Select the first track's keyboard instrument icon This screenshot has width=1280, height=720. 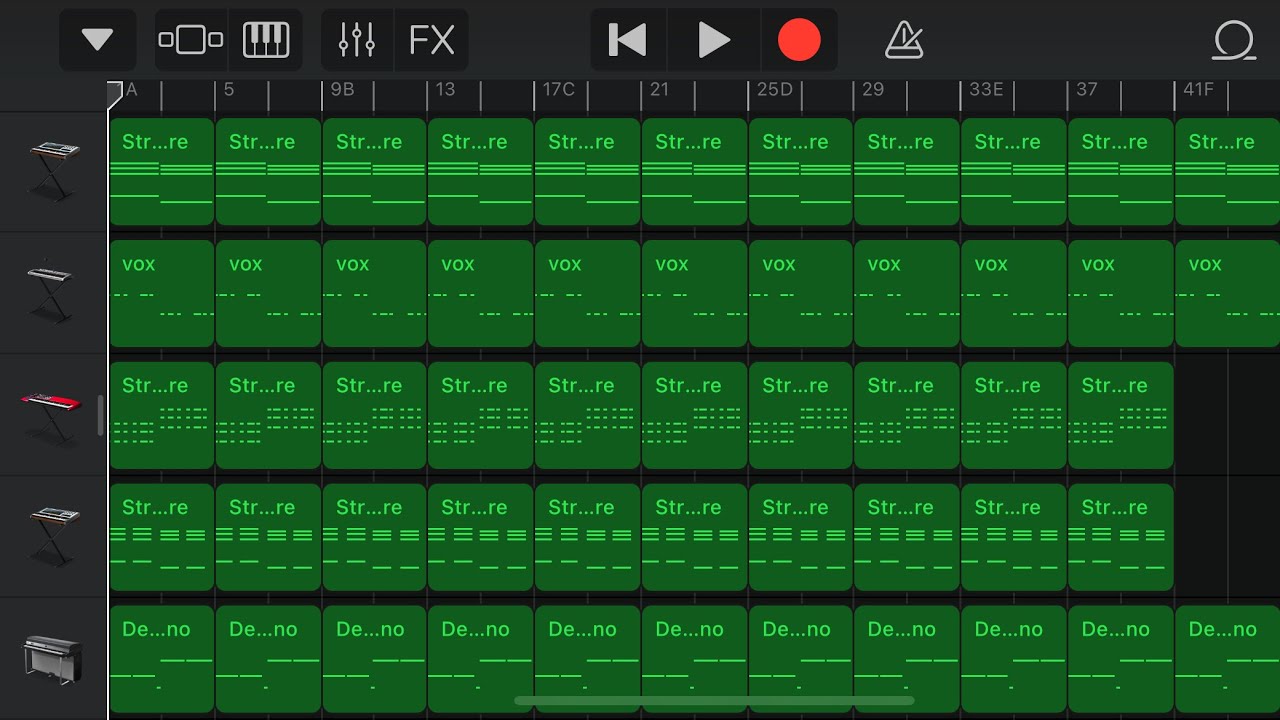(54, 172)
